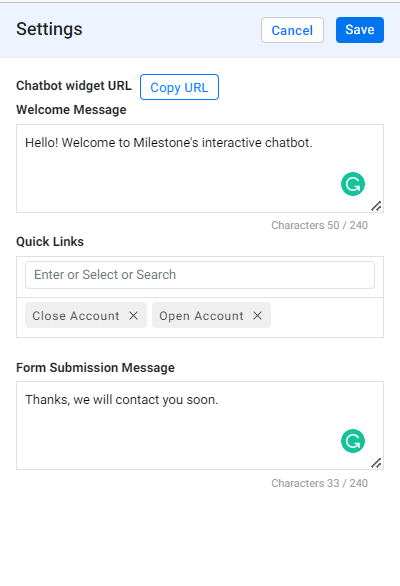Screen dimensions: 400x586
Task: Save the chatbot settings
Action: (x=360, y=30)
